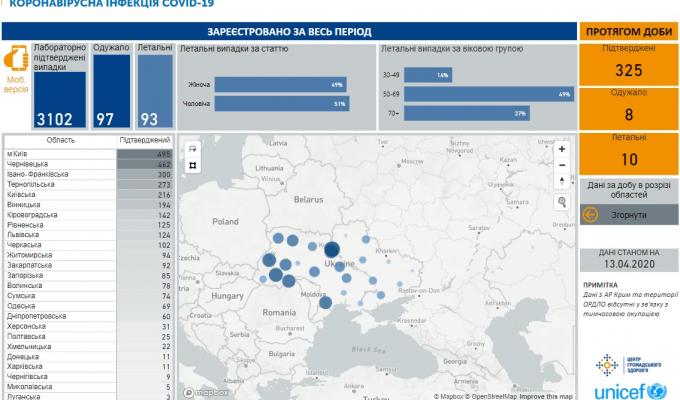Open the mobile version phone icon
The image size is (680, 400).
click(x=16, y=59)
